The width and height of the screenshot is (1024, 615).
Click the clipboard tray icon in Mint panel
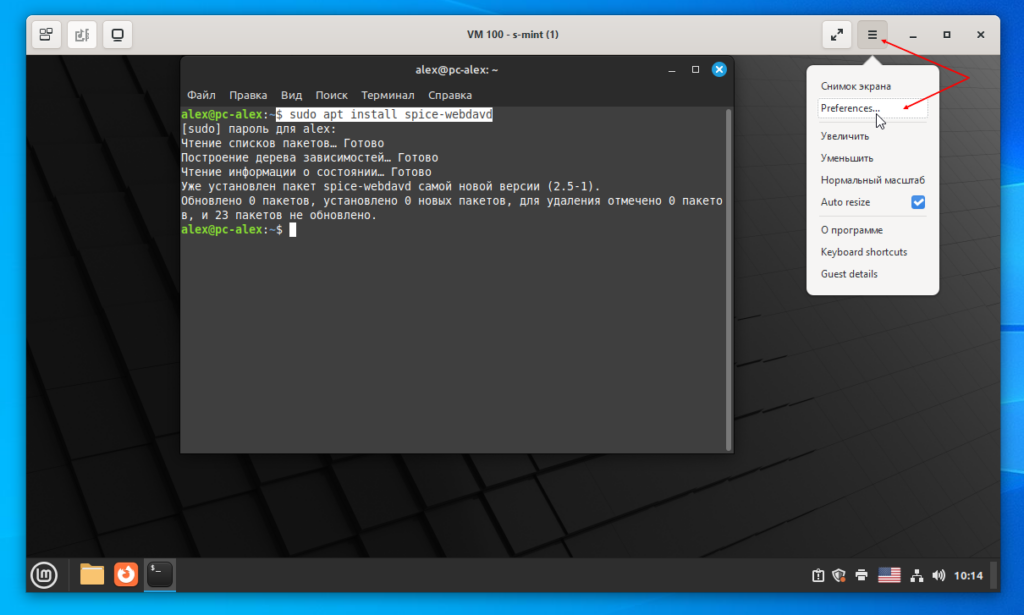point(818,575)
